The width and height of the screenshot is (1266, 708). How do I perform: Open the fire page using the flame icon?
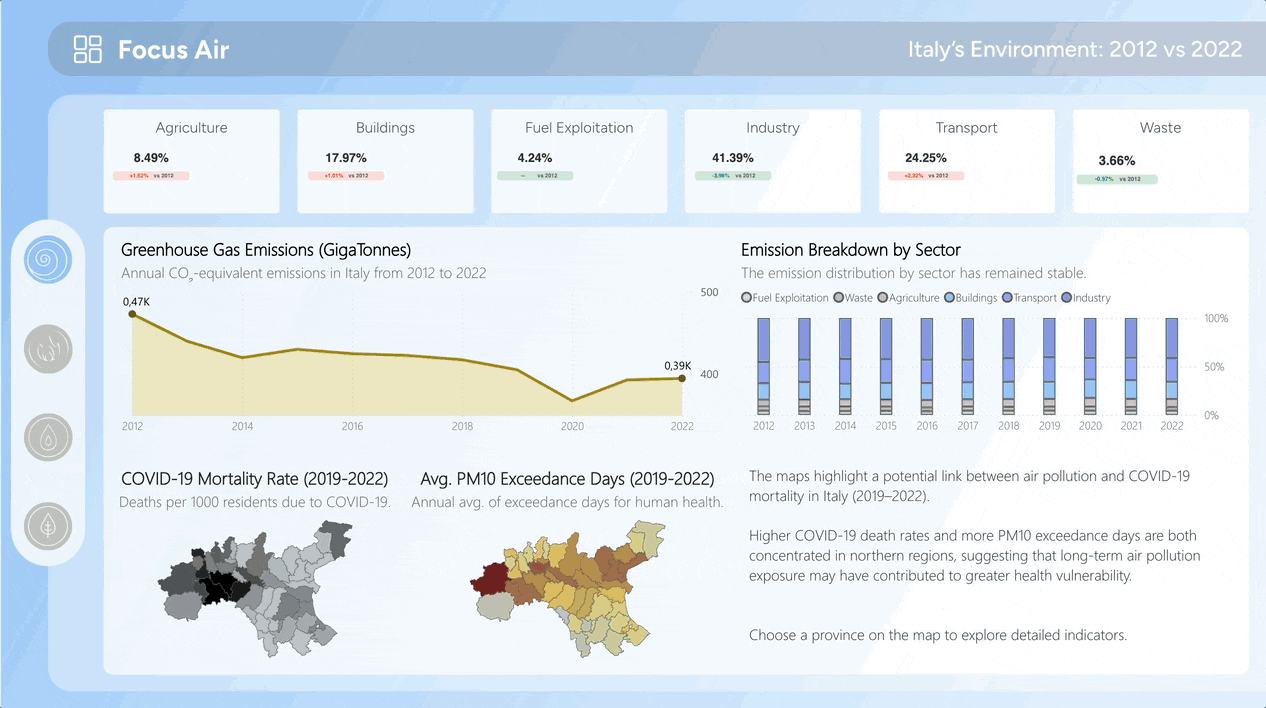tap(48, 348)
